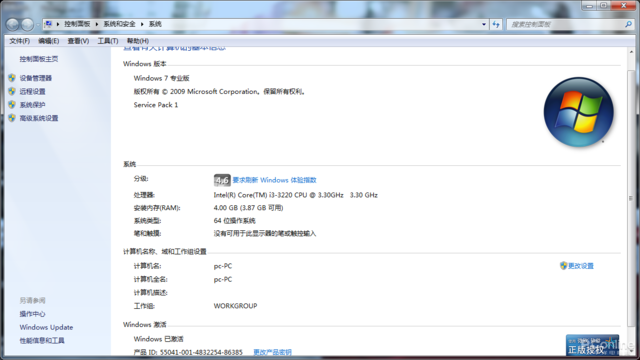
Task: Click the Control Panel icon in address bar
Action: 48,24
